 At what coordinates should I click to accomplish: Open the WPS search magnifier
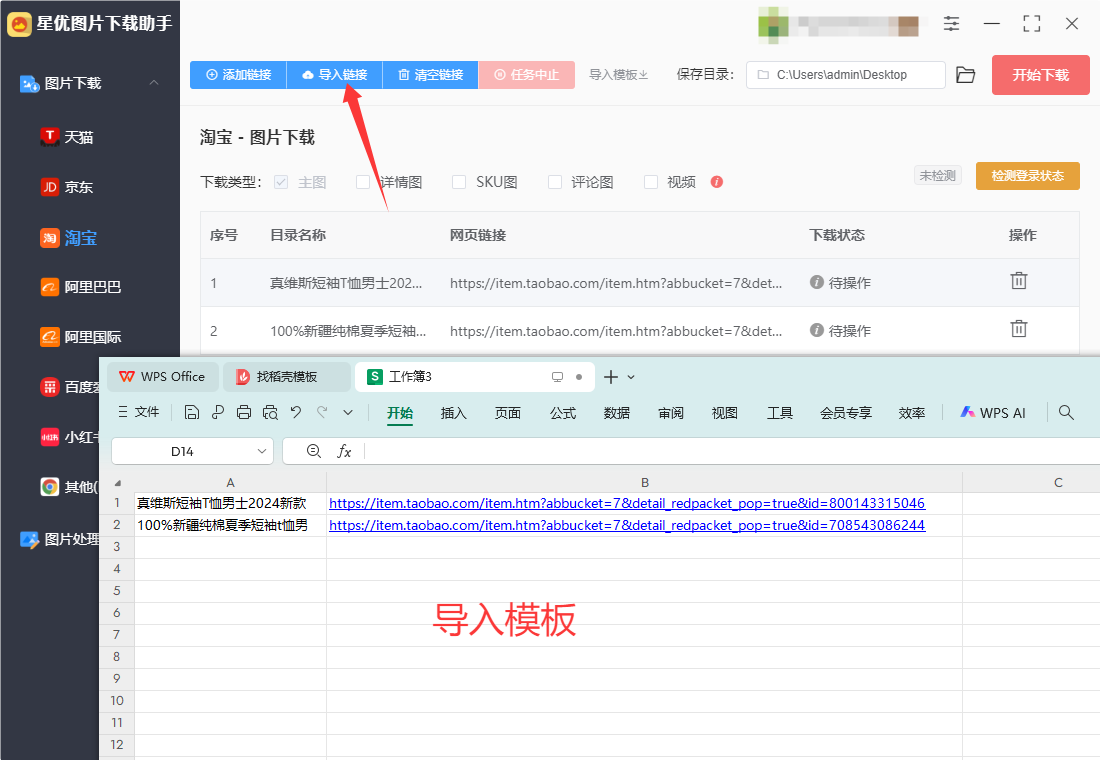1066,413
